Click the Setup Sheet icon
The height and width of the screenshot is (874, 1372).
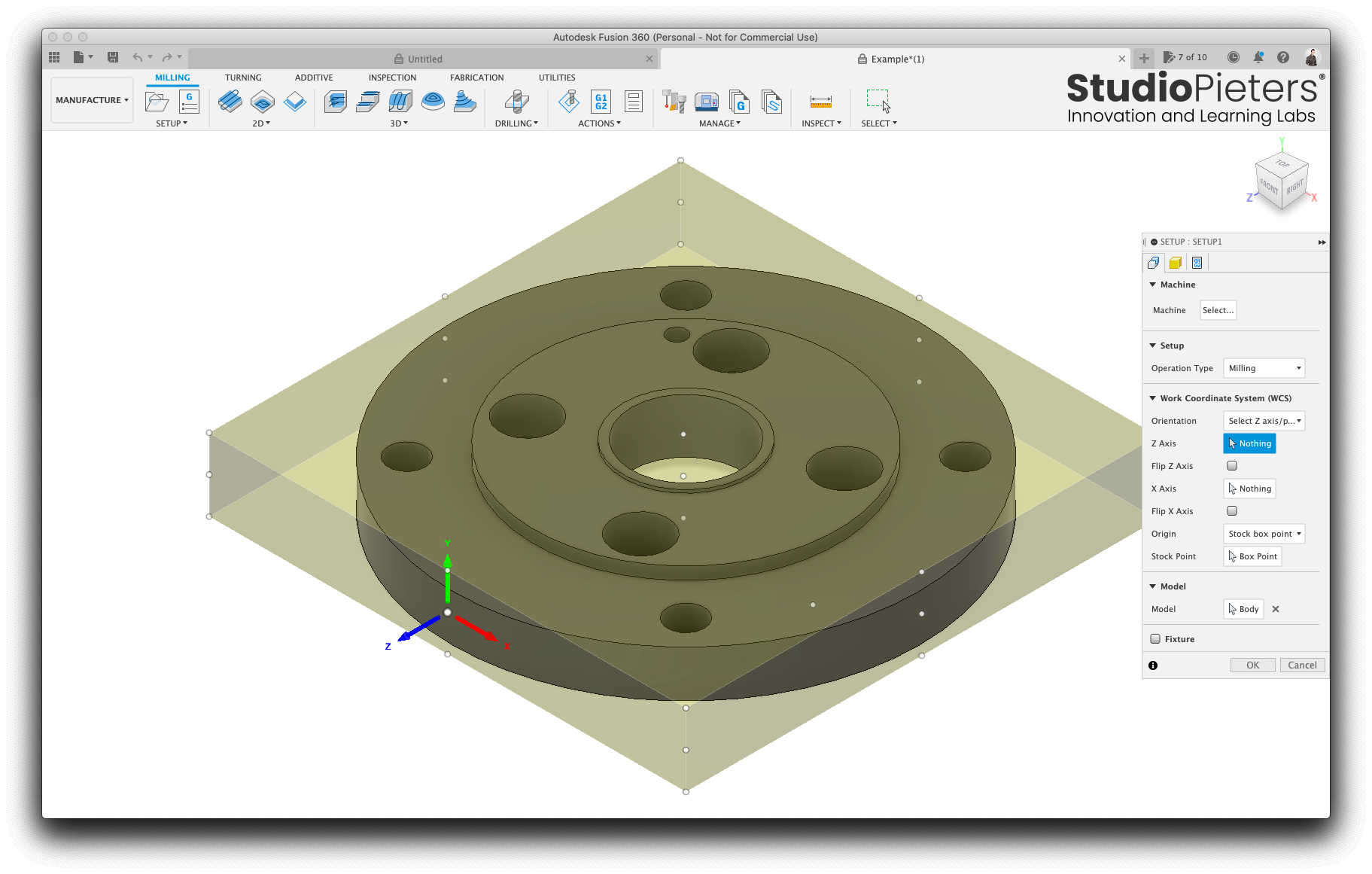pos(634,101)
